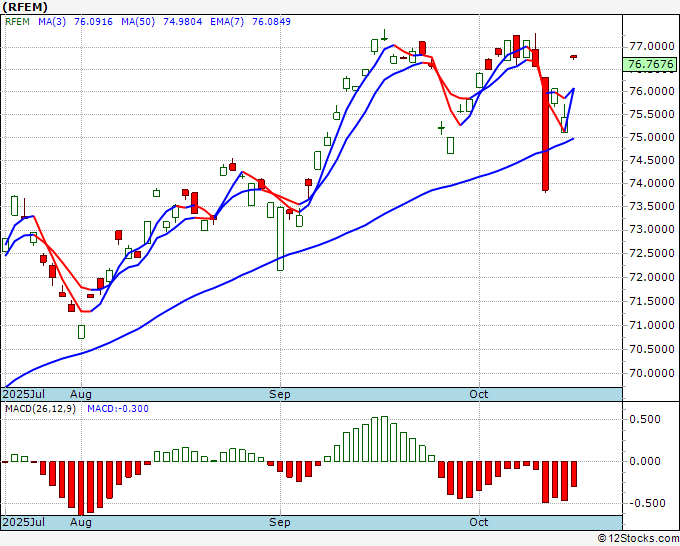Click the large red candle near 74.0000
This screenshot has height=546, width=680.
(x=545, y=134)
